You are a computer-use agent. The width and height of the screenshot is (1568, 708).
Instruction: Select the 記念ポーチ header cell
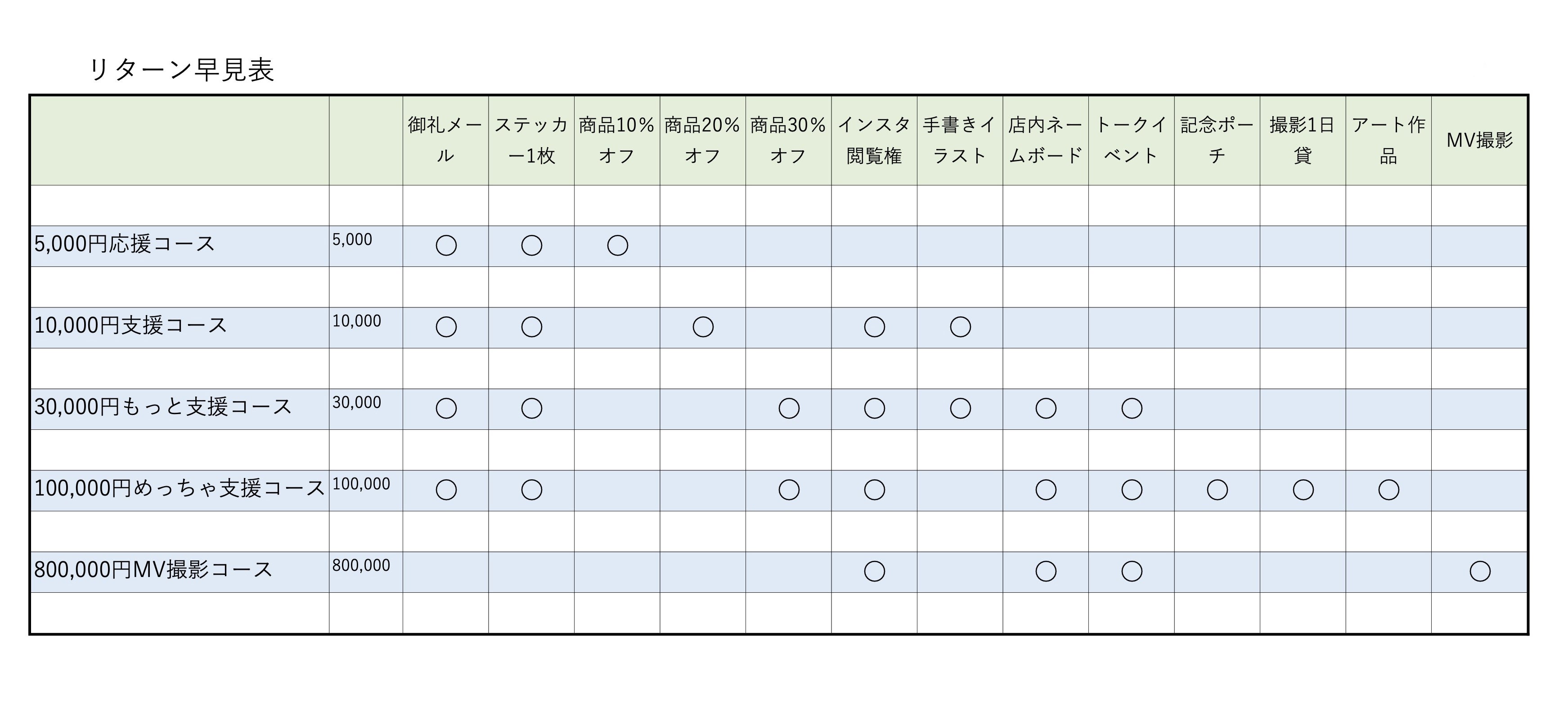[1217, 140]
